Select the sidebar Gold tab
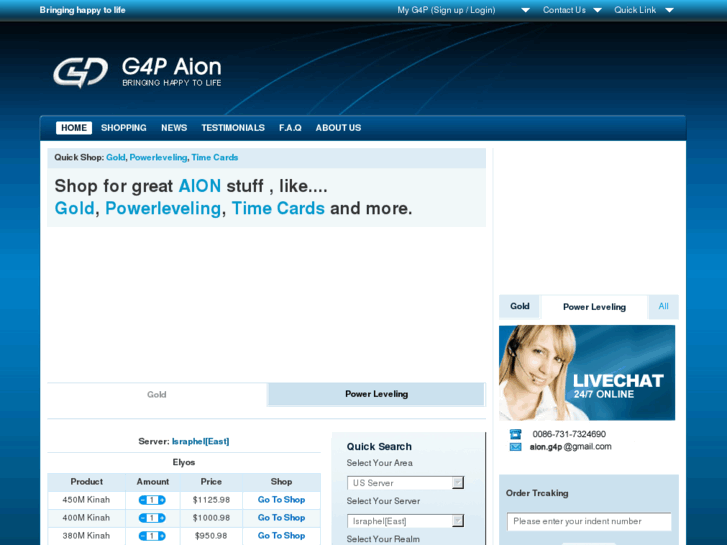This screenshot has width=727, height=545. [520, 306]
